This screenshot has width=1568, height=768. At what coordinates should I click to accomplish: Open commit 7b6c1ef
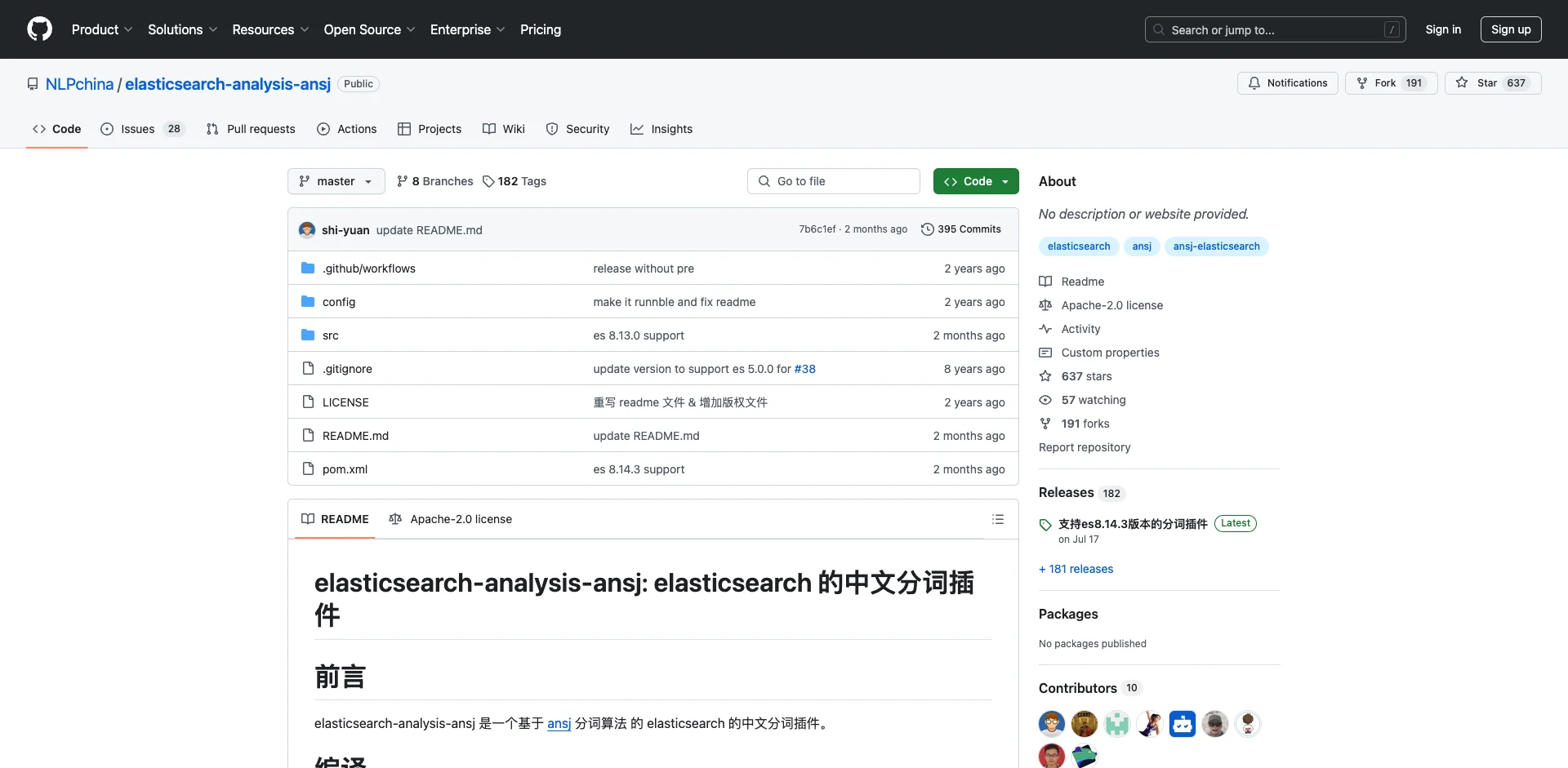pyautogui.click(x=817, y=229)
